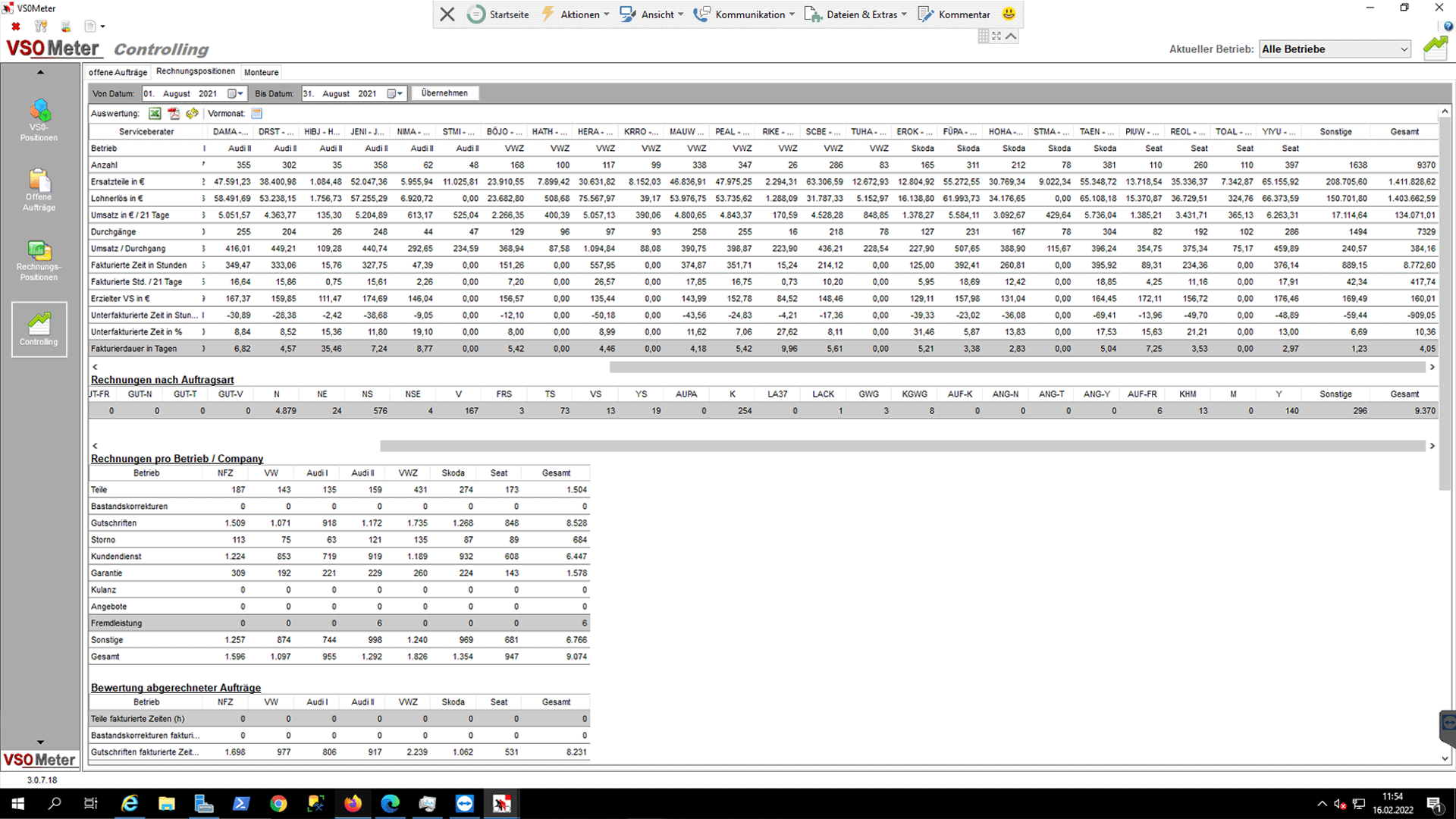Open VSO-Positionen in the sidebar

click(x=39, y=121)
